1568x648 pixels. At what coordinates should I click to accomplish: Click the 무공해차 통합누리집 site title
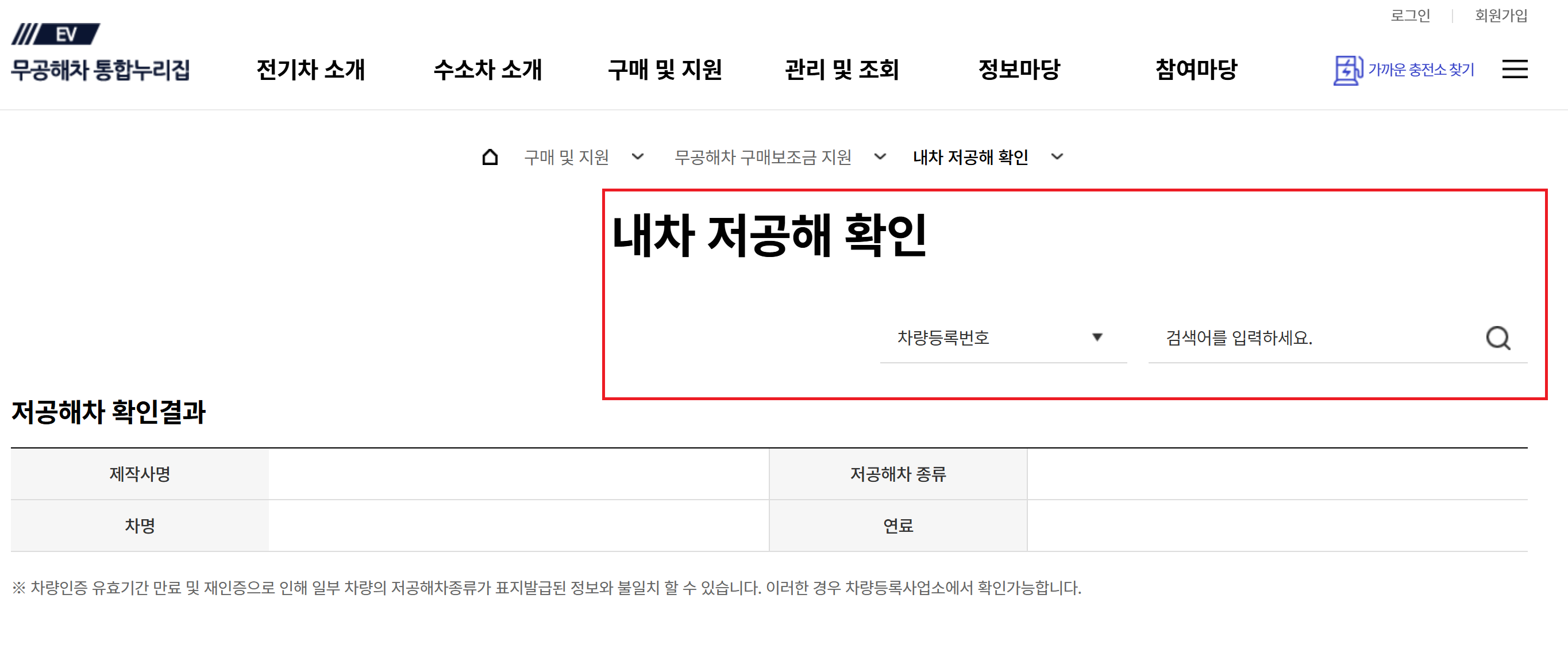[101, 70]
